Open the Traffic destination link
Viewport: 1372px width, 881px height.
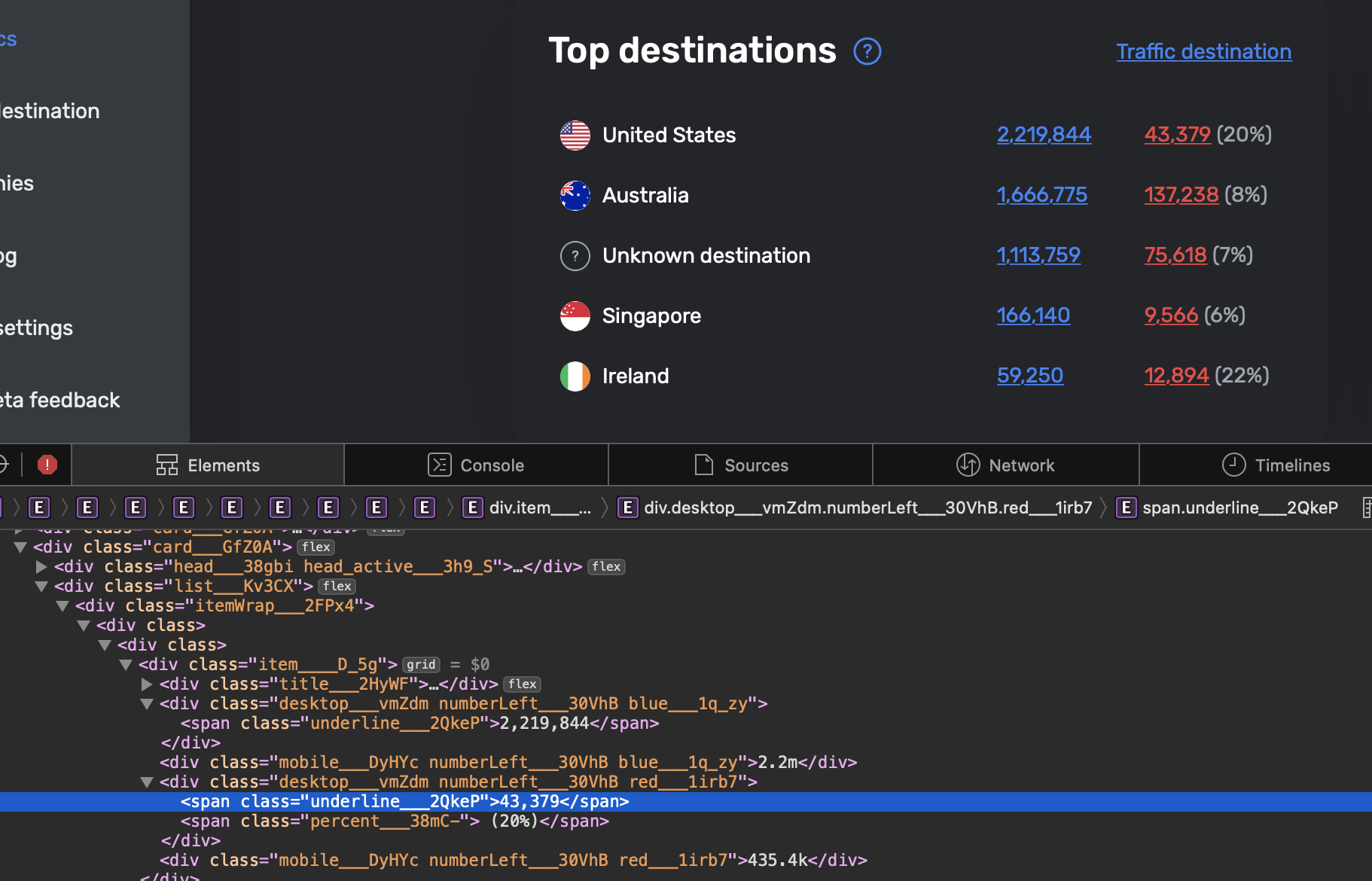click(1203, 51)
